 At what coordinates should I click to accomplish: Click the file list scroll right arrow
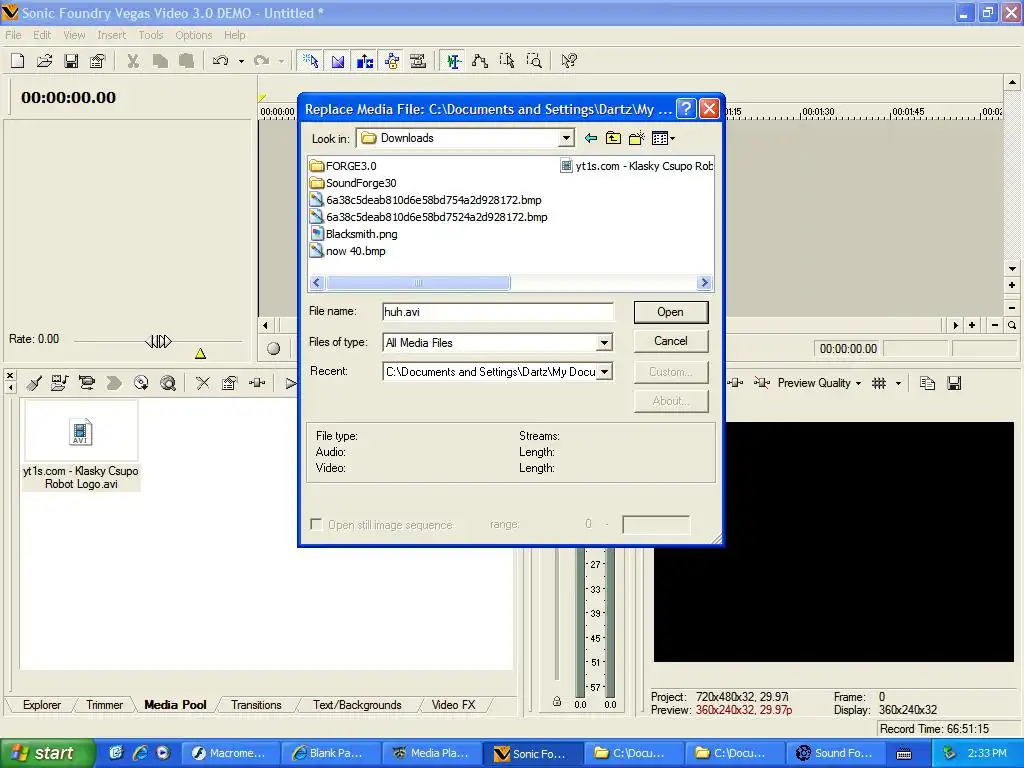[704, 283]
